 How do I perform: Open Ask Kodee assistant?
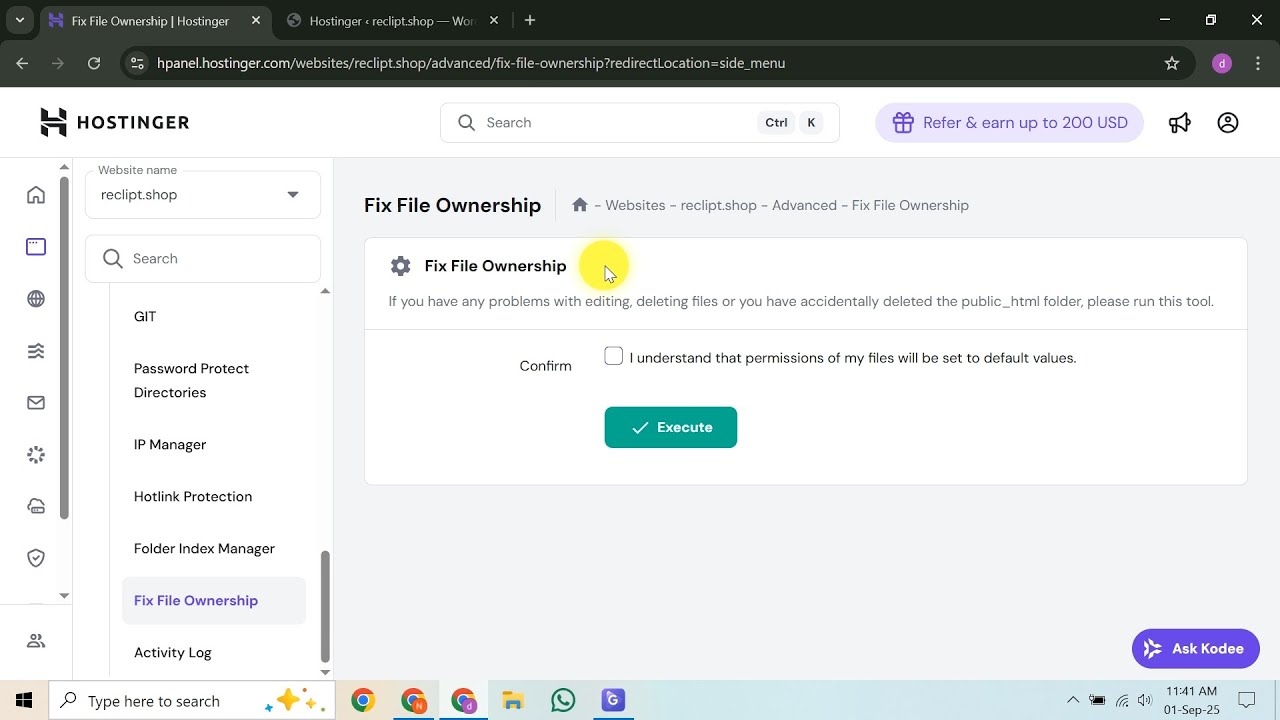coord(1196,649)
